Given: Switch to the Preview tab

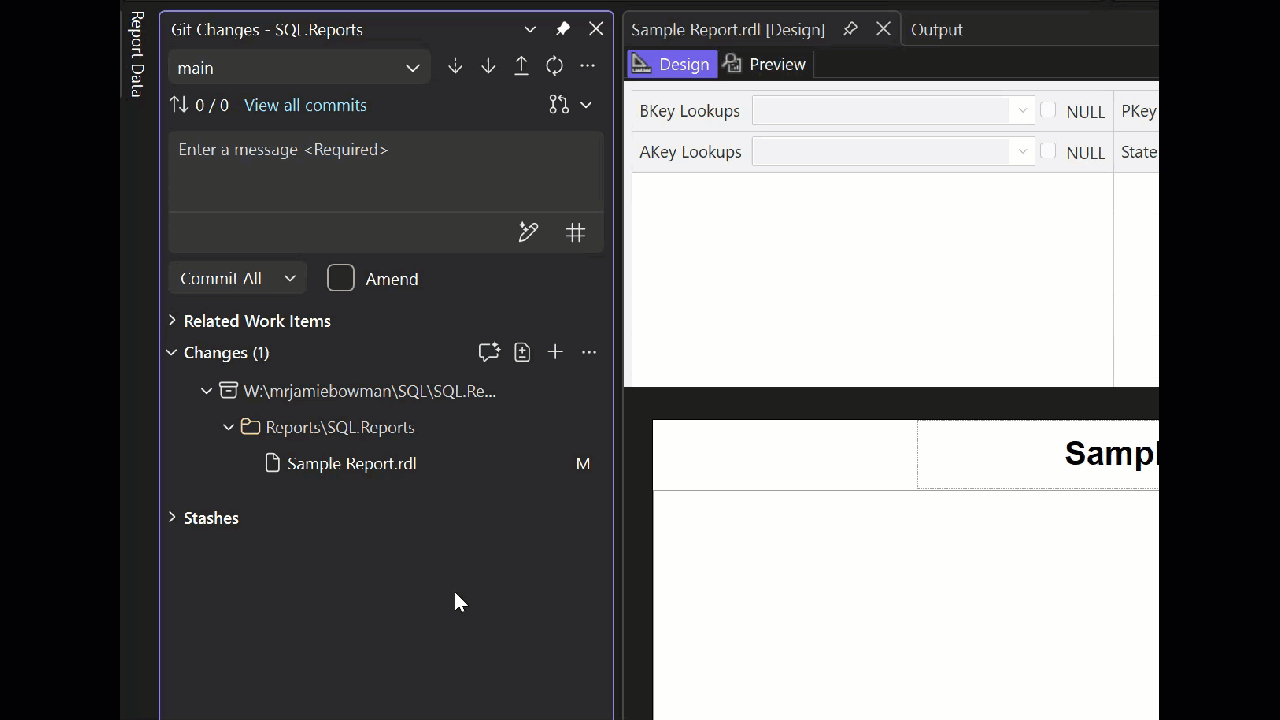Looking at the screenshot, I should pos(765,64).
